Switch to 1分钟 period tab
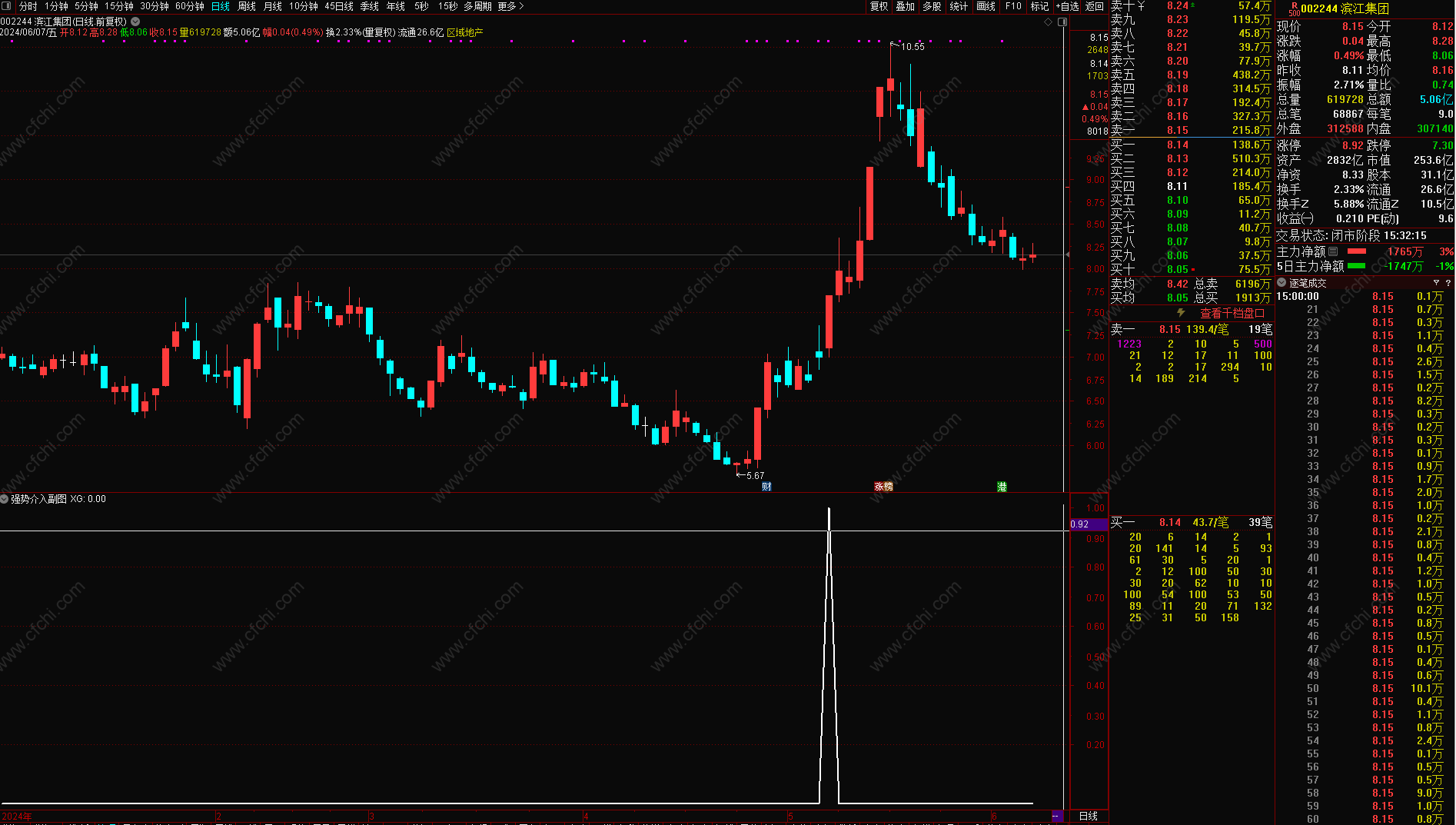 (x=56, y=6)
